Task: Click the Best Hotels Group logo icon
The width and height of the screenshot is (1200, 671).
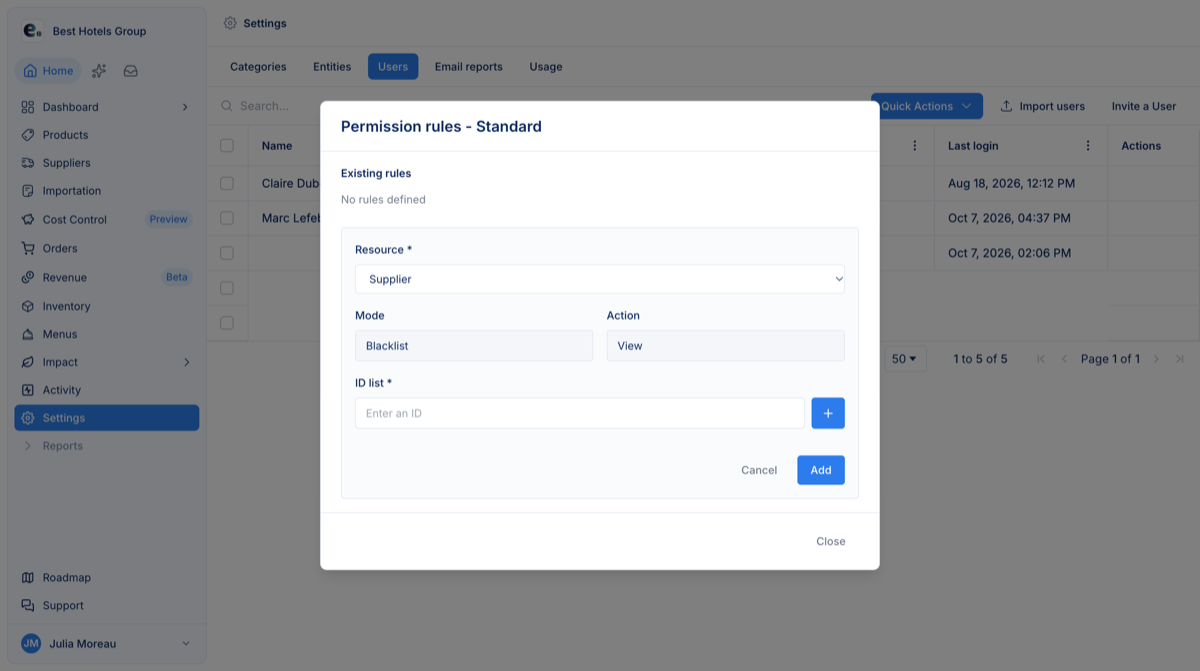Action: click(32, 31)
